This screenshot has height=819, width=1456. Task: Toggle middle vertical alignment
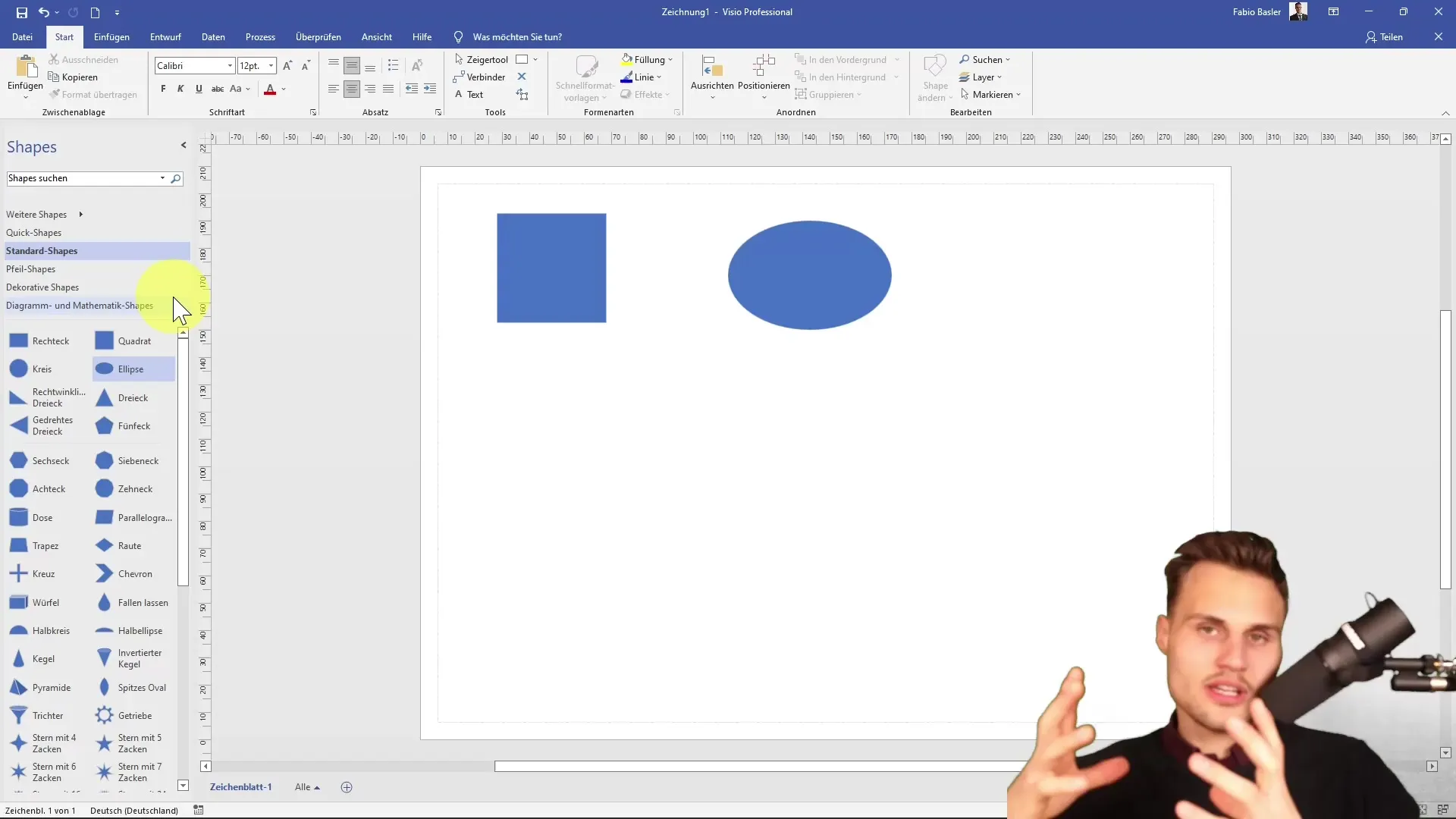click(352, 66)
